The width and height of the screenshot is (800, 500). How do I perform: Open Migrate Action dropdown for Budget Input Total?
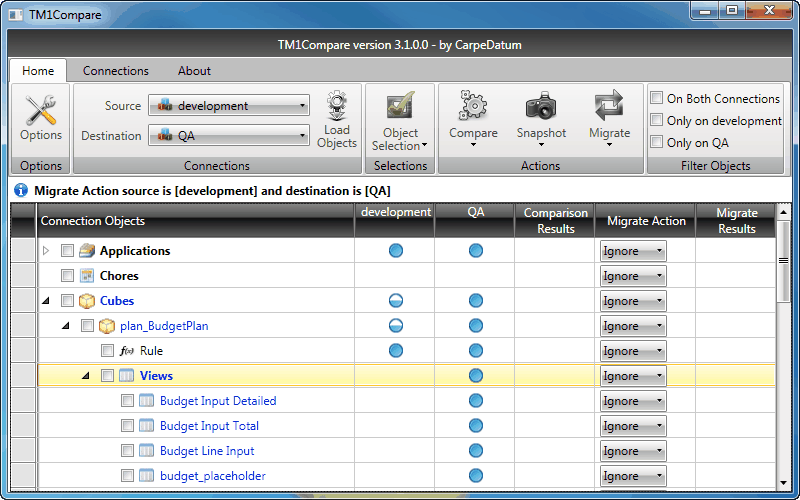633,426
